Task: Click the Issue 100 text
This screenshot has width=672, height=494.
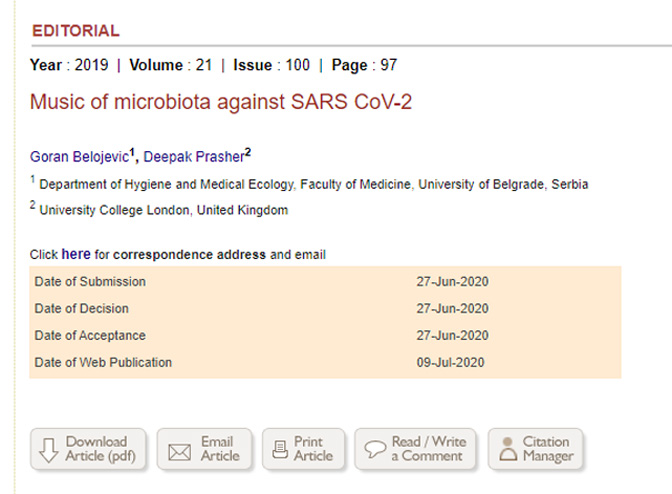Action: click(271, 66)
